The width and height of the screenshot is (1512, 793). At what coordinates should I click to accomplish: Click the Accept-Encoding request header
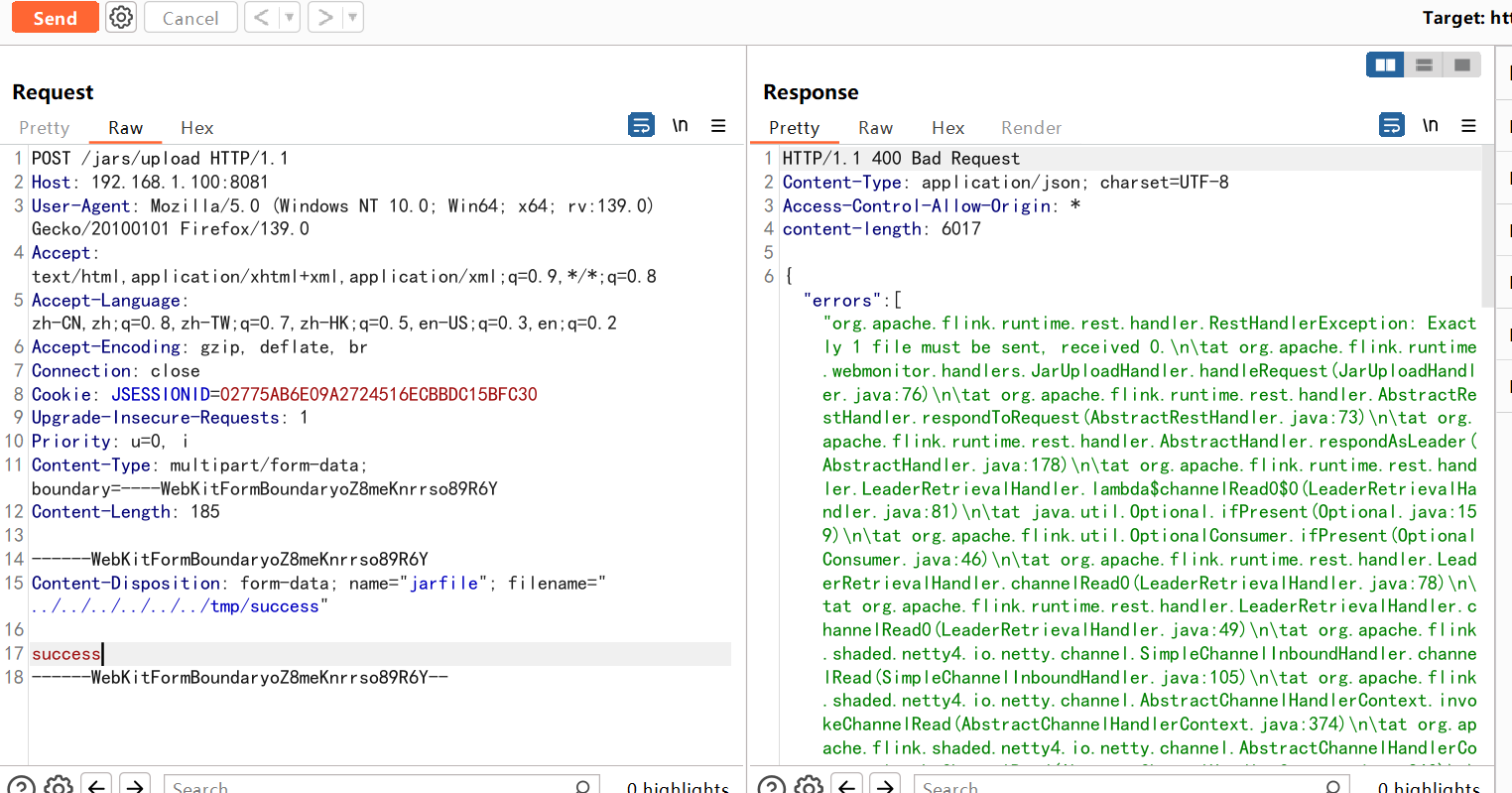coord(199,346)
